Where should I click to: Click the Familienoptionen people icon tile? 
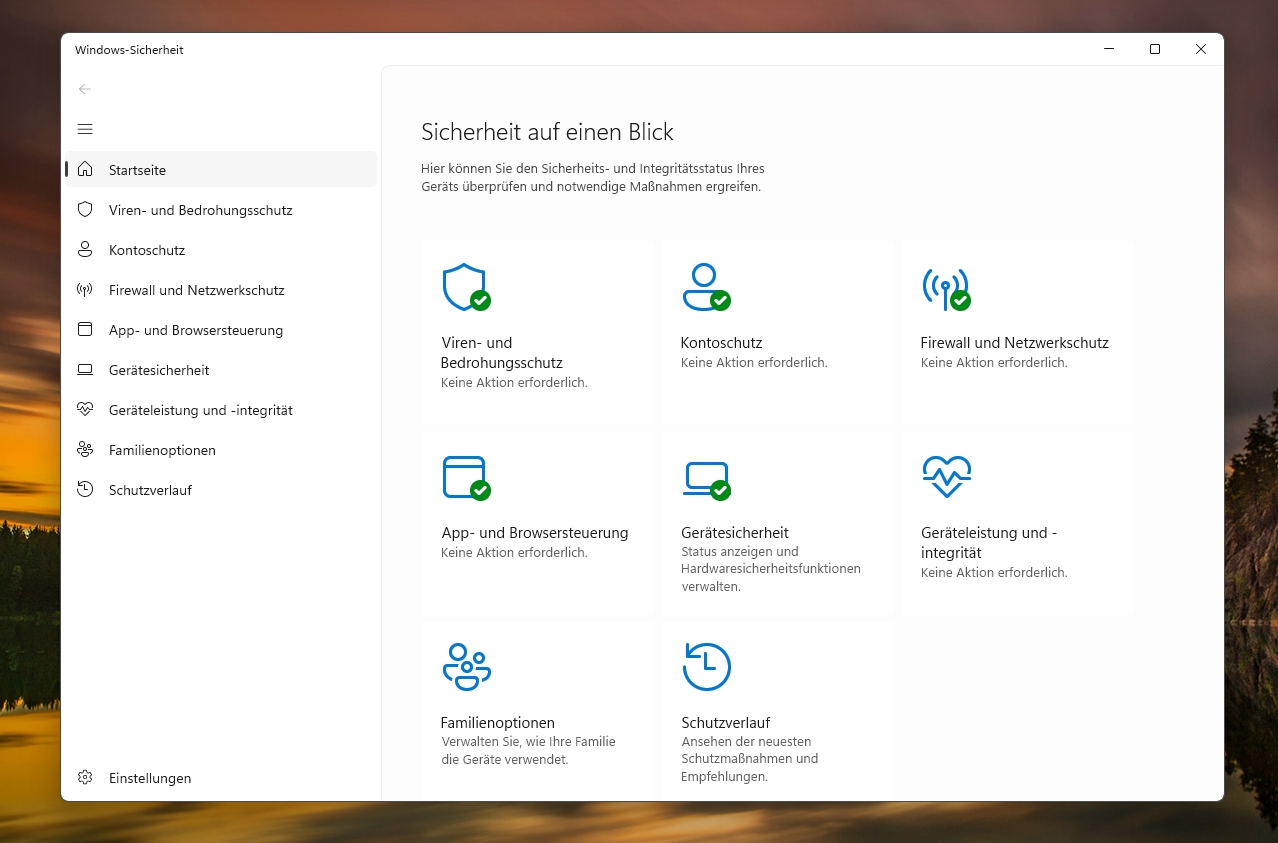click(x=466, y=667)
